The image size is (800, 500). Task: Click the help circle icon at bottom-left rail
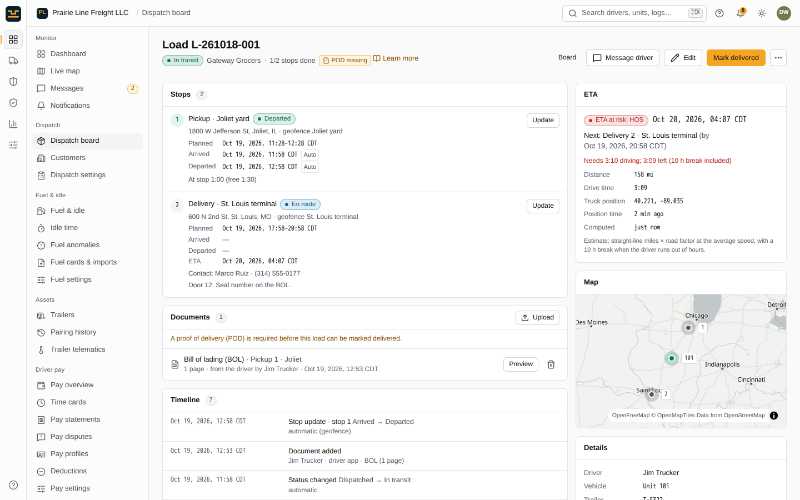[x=13, y=485]
